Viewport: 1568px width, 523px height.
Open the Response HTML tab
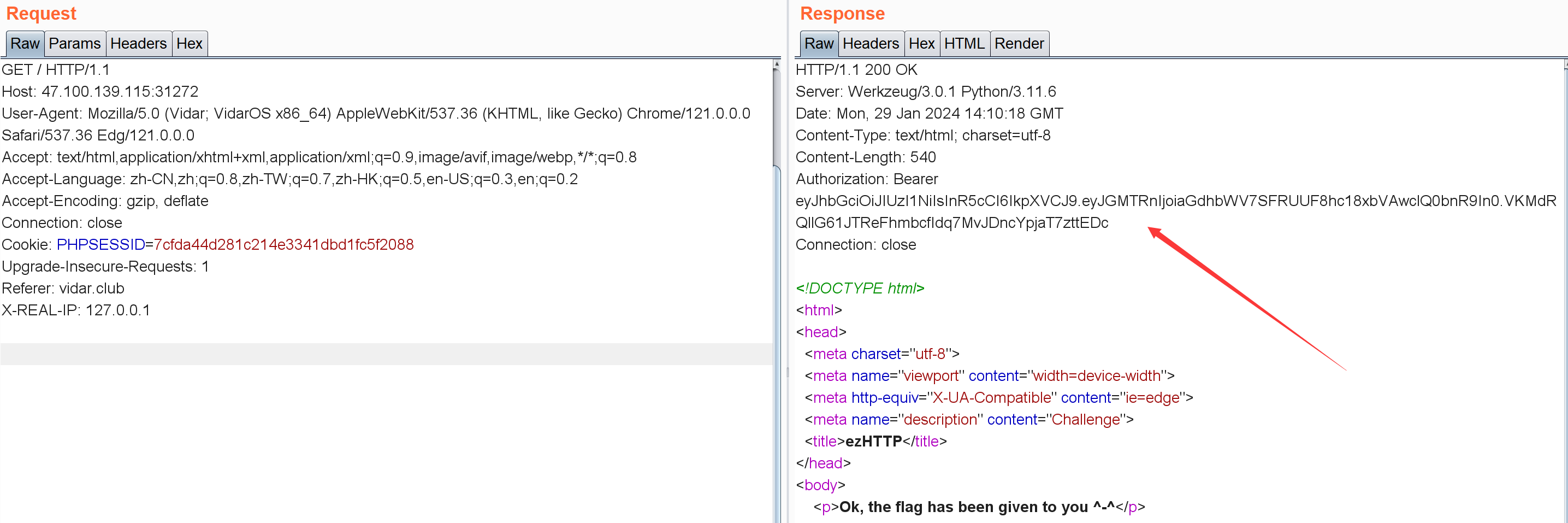coord(964,44)
